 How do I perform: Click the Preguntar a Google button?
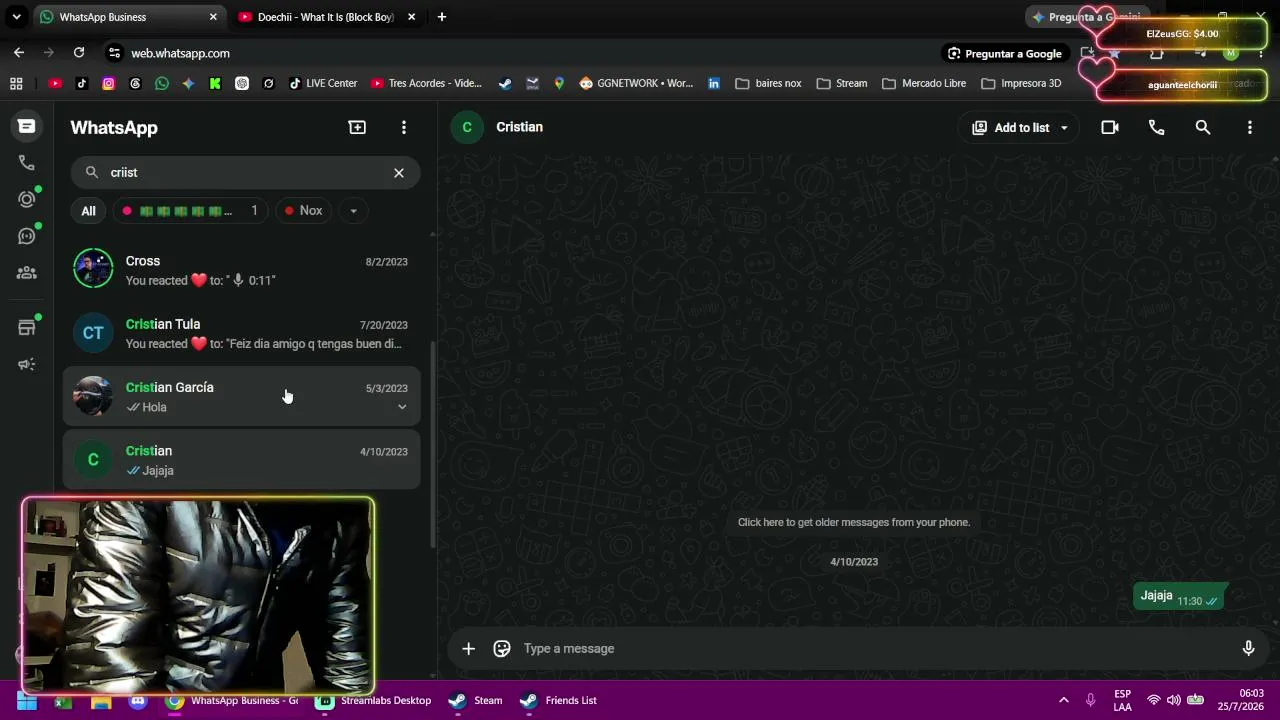[1004, 54]
